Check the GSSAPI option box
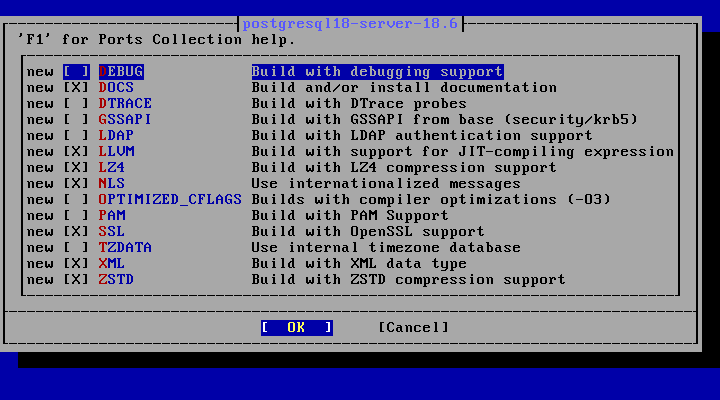 pos(76,120)
